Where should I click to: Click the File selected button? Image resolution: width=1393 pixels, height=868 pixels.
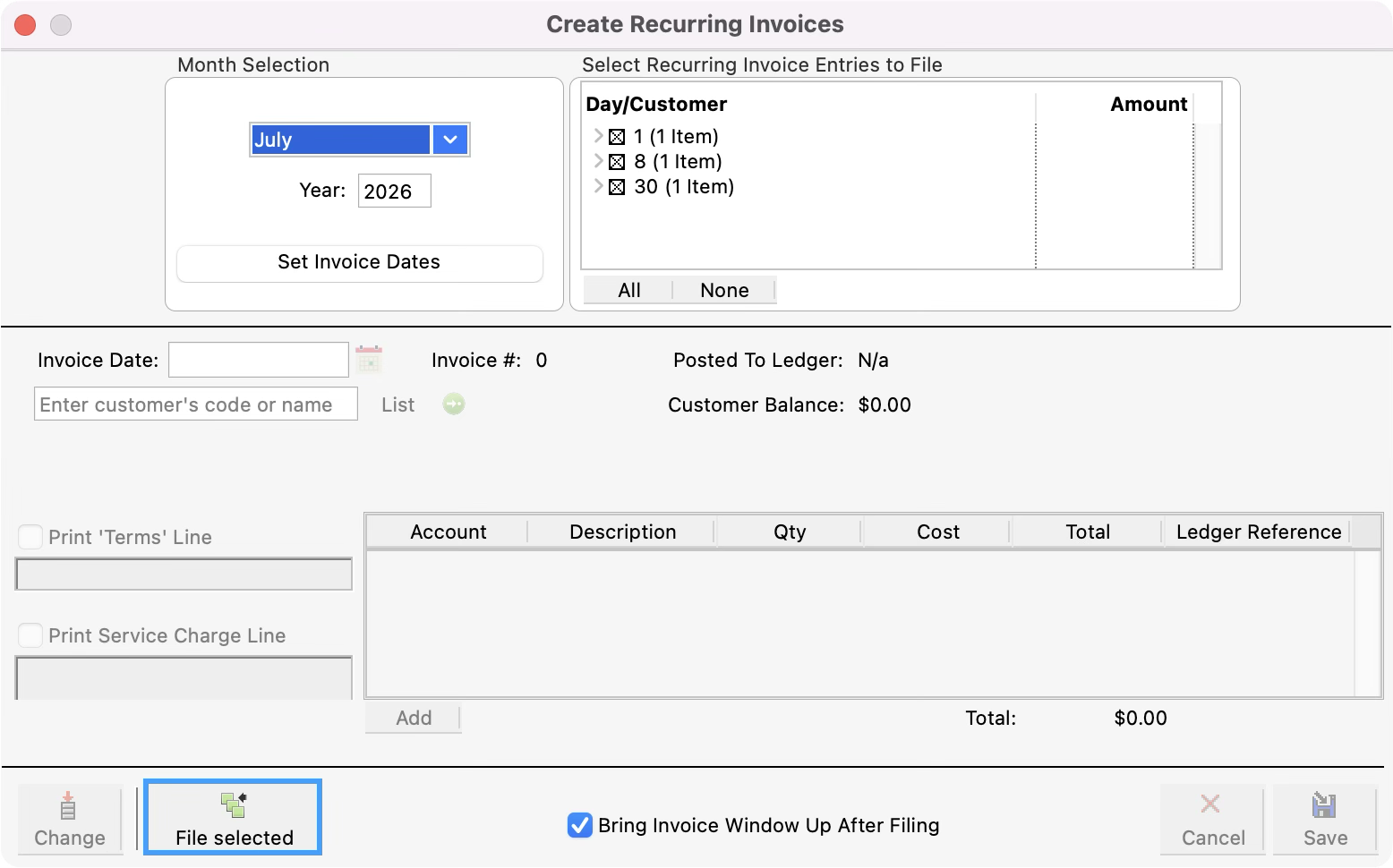click(x=233, y=818)
